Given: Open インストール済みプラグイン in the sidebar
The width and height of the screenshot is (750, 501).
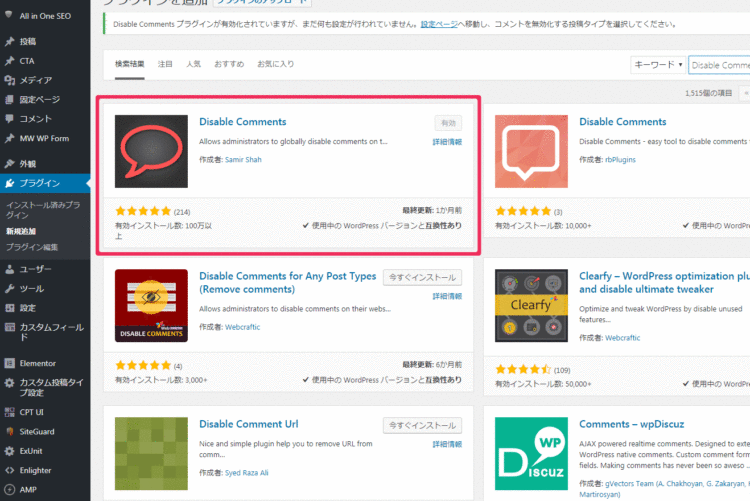Looking at the screenshot, I should click(x=44, y=209).
